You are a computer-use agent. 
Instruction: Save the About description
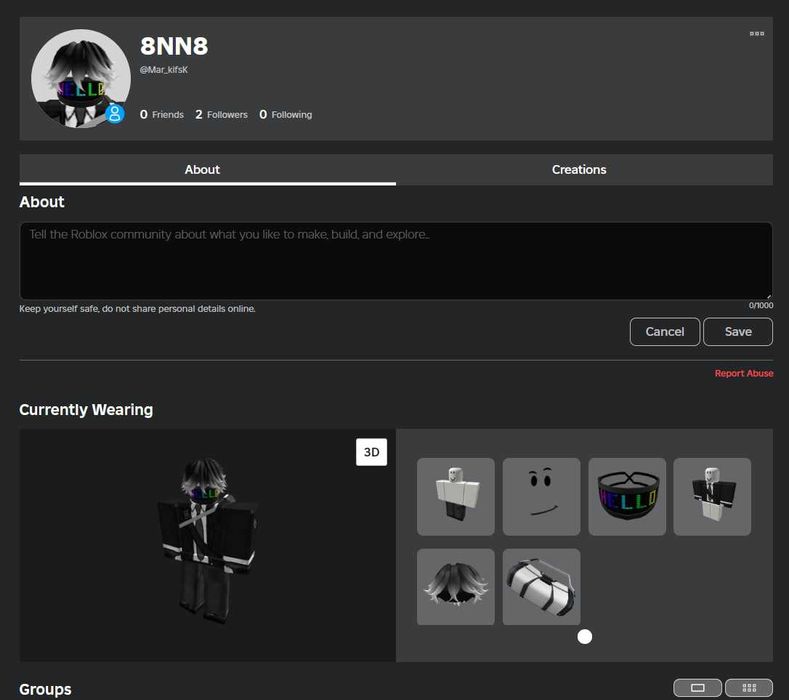click(738, 332)
